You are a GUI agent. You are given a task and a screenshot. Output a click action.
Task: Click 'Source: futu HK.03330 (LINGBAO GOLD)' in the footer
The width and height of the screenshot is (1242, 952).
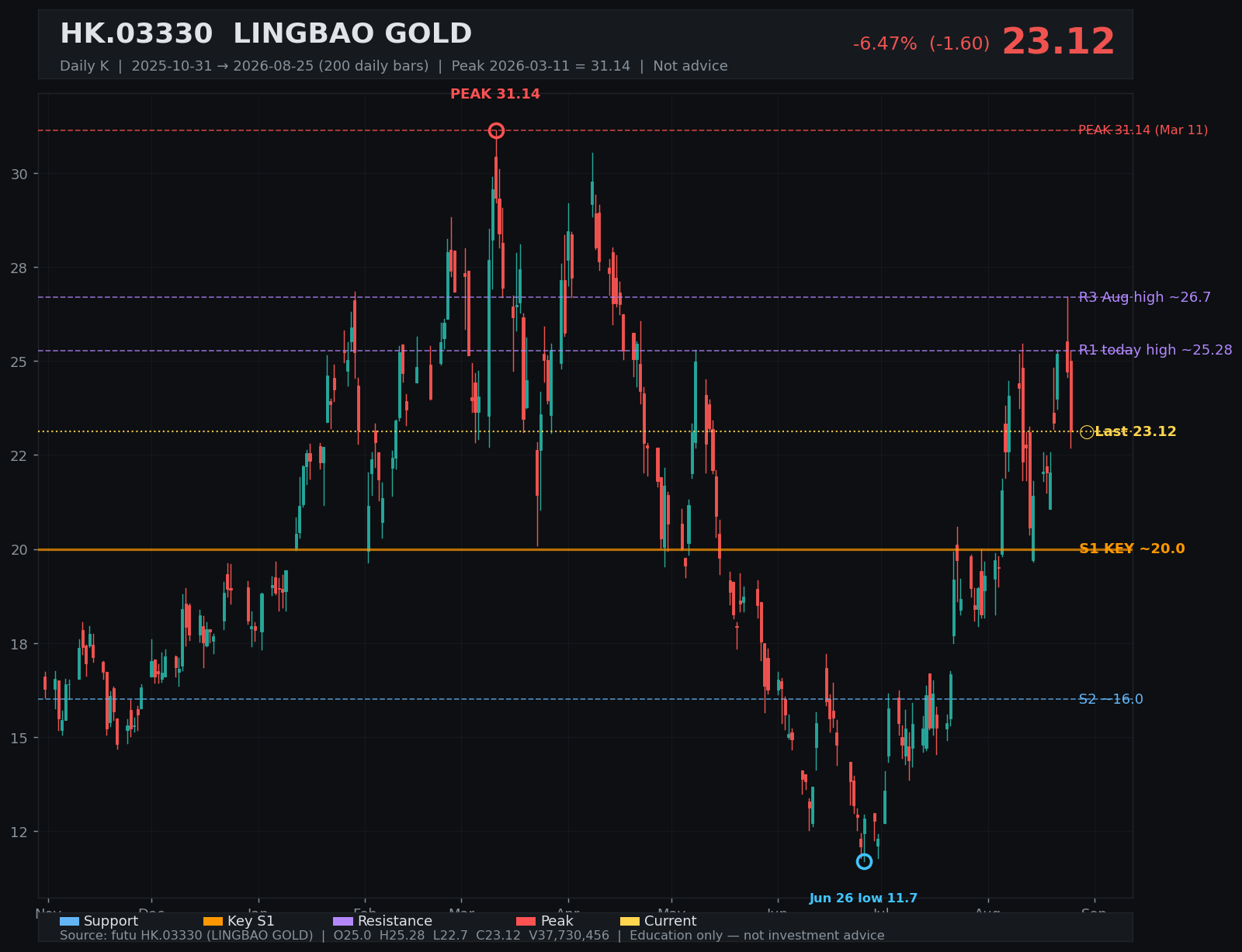pos(186,936)
